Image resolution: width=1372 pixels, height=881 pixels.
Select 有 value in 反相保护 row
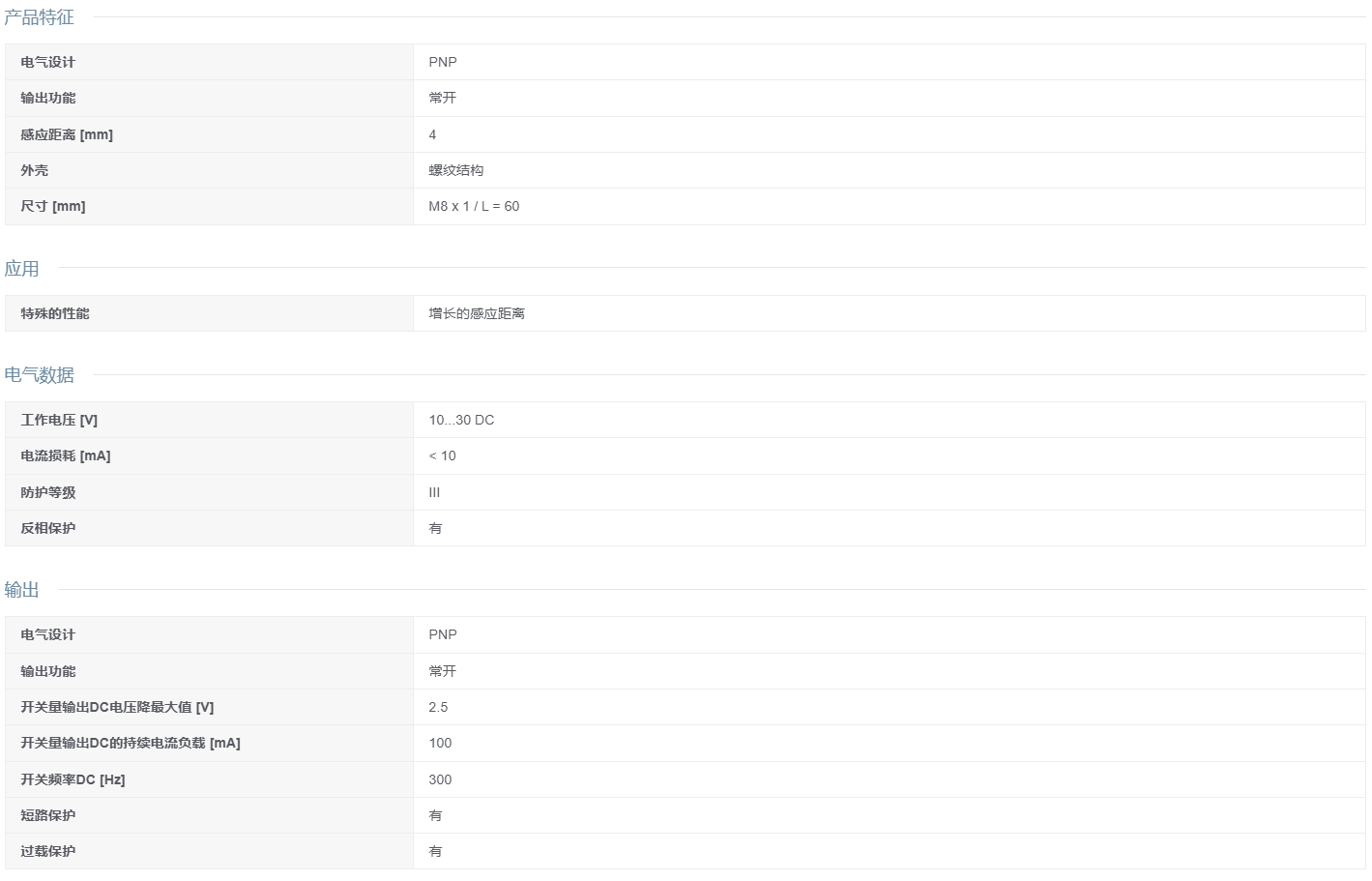[x=435, y=528]
